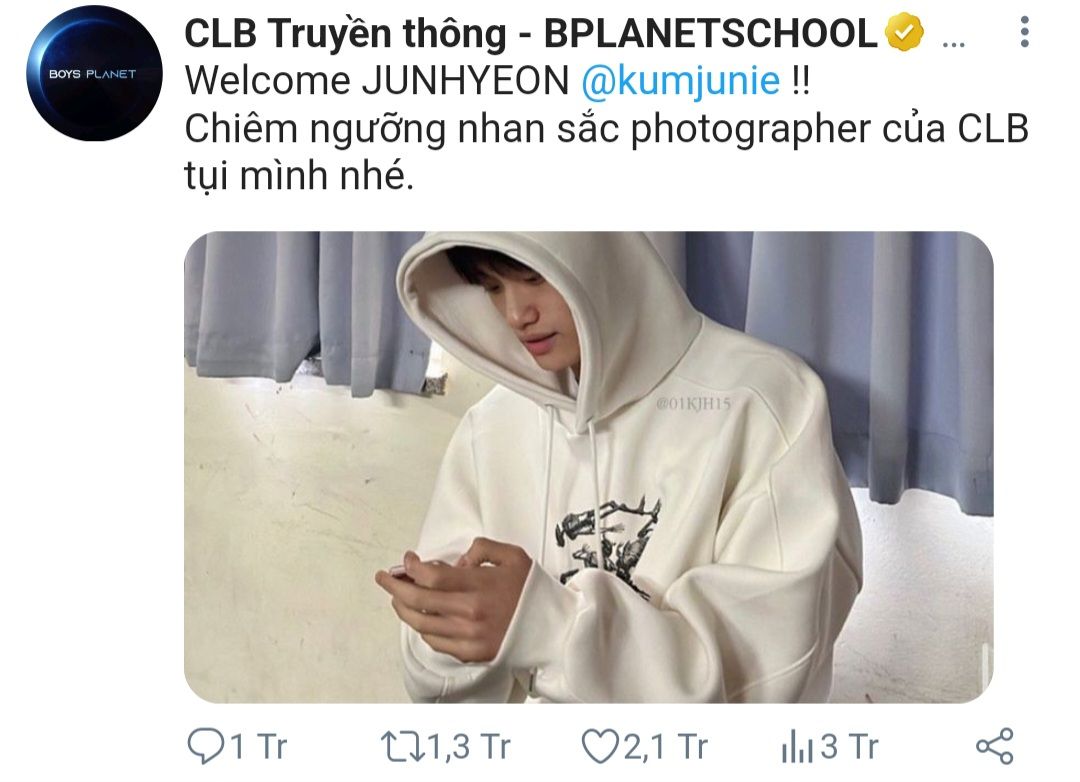This screenshot has height=782, width=1080.
Task: Like the tweet with the heart icon
Action: pyautogui.click(x=599, y=747)
